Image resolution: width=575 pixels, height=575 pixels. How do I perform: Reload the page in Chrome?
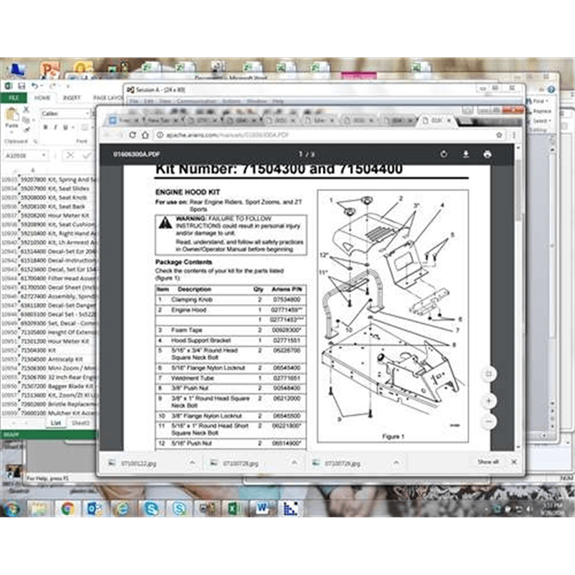(x=132, y=135)
